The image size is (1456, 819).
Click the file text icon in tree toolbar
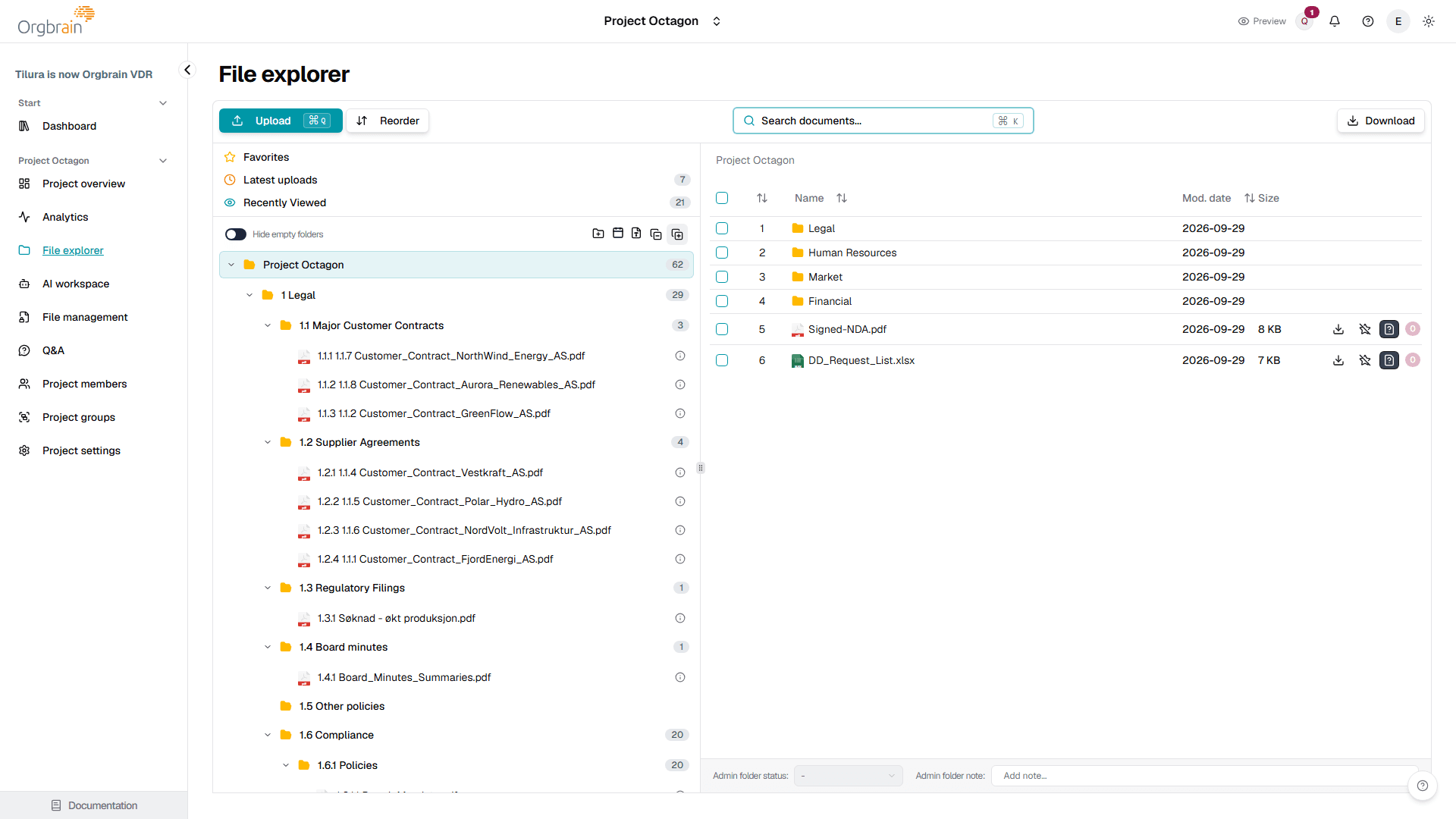click(x=636, y=234)
